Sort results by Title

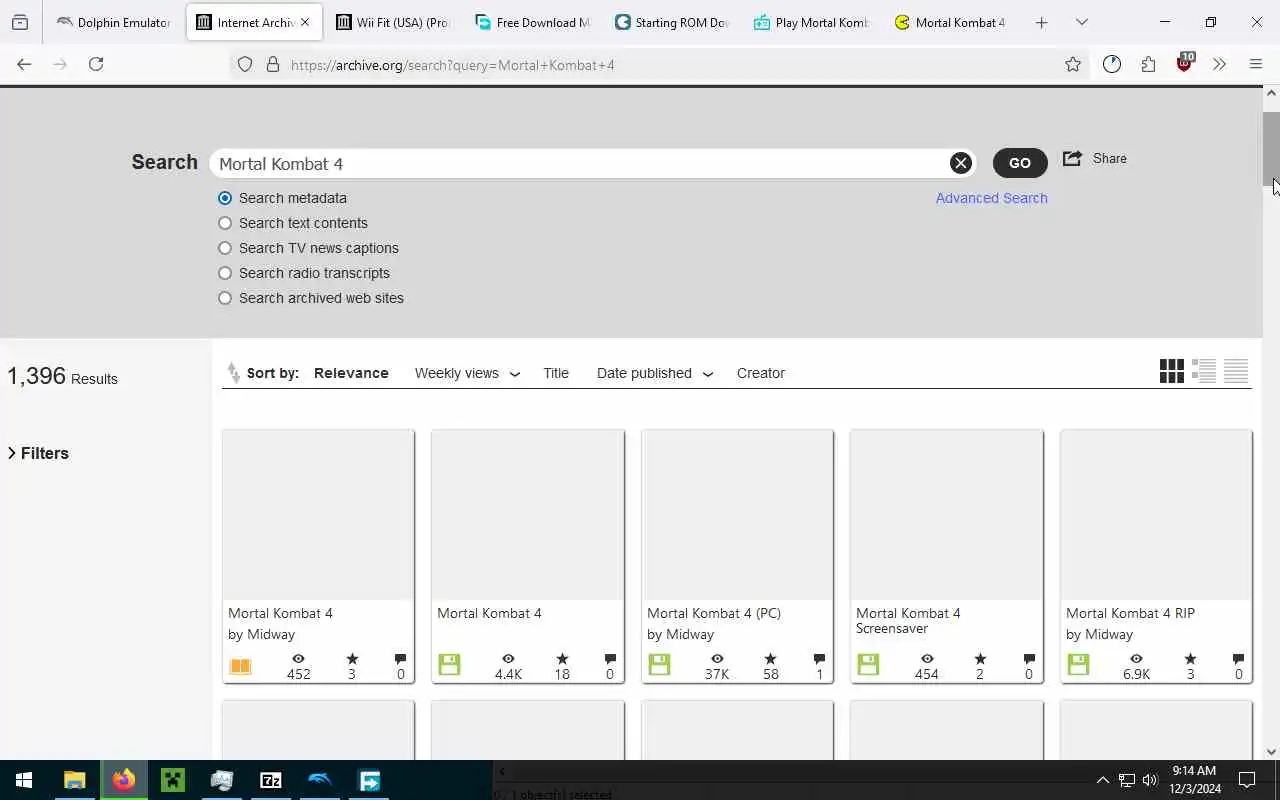[556, 373]
